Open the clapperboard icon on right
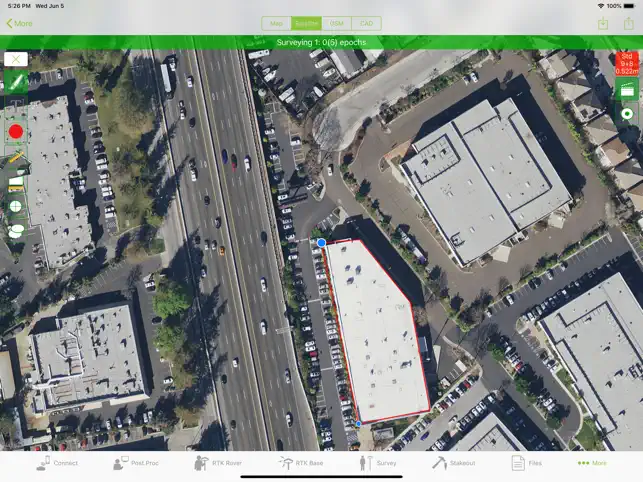Screen dimensions: 643x482 (627, 90)
